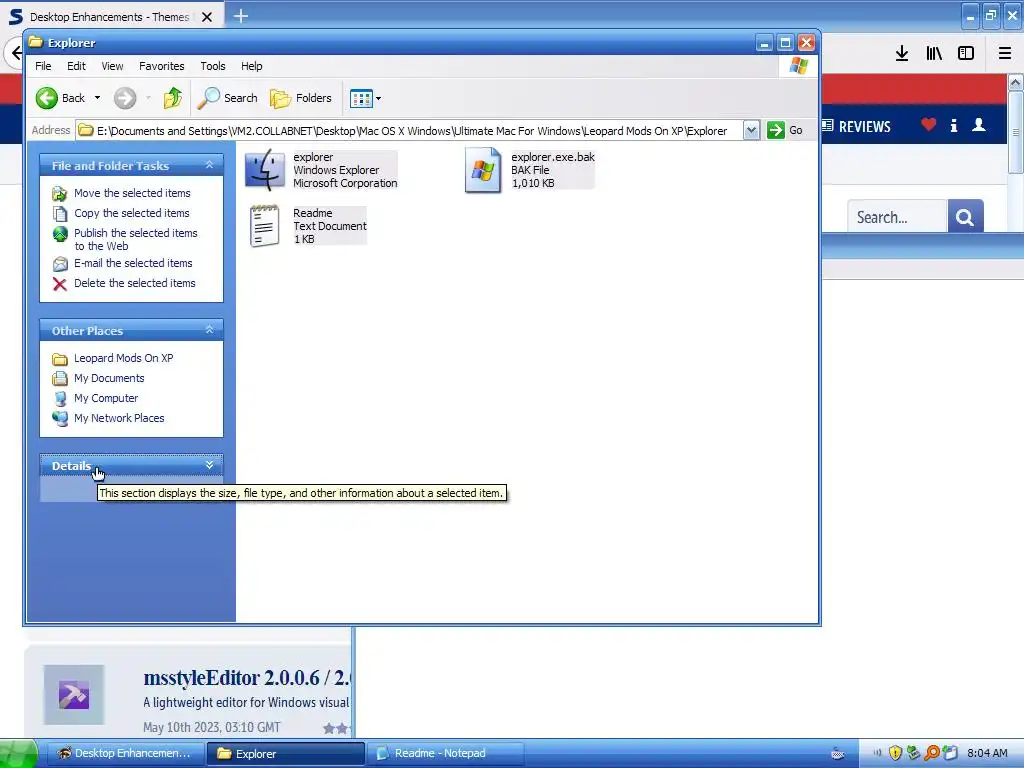Collapse the File and Folder Tasks panel
This screenshot has height=768, width=1024.
pyautogui.click(x=210, y=165)
